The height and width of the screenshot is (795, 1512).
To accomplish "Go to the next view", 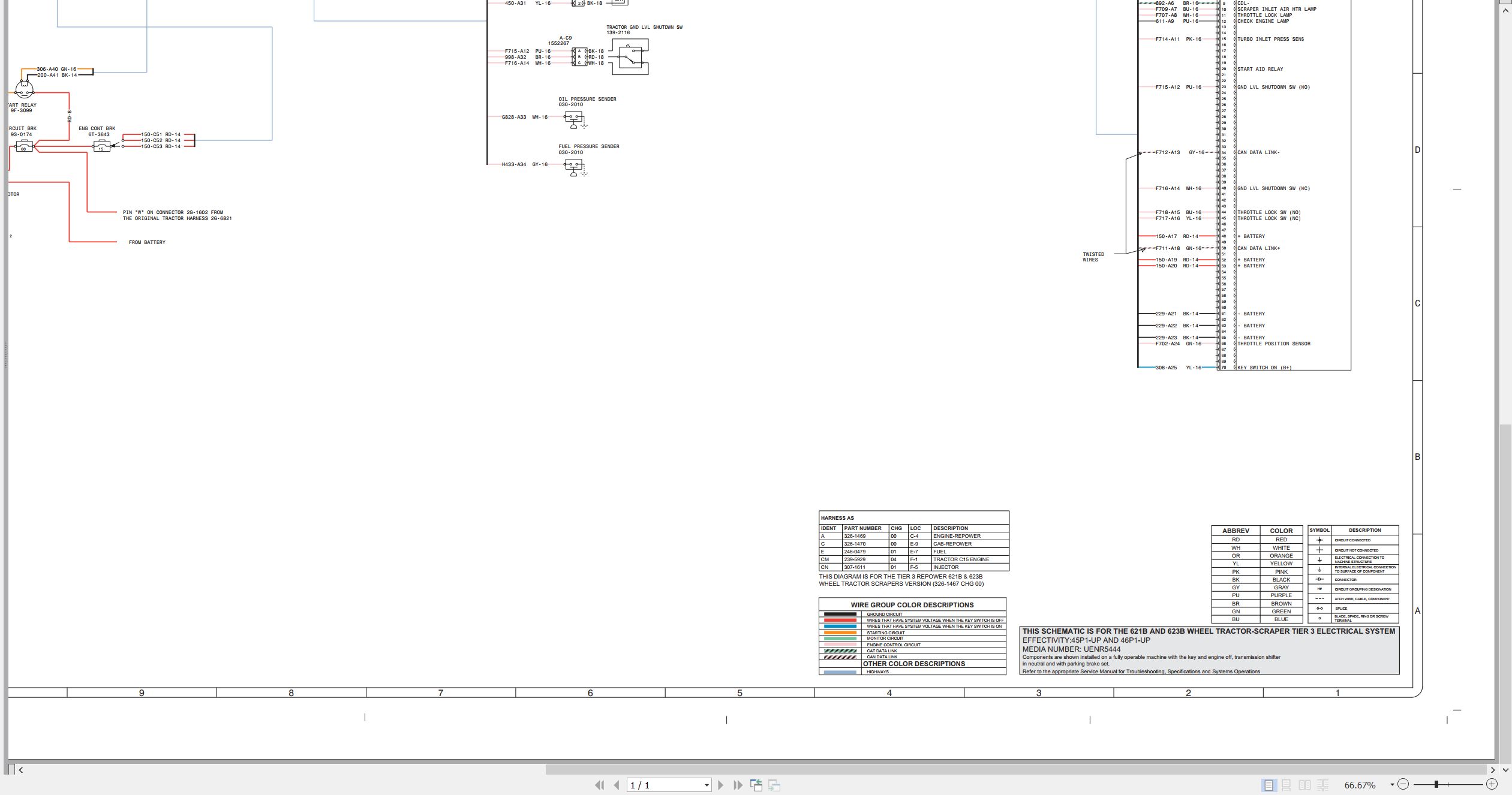I will click(x=774, y=785).
